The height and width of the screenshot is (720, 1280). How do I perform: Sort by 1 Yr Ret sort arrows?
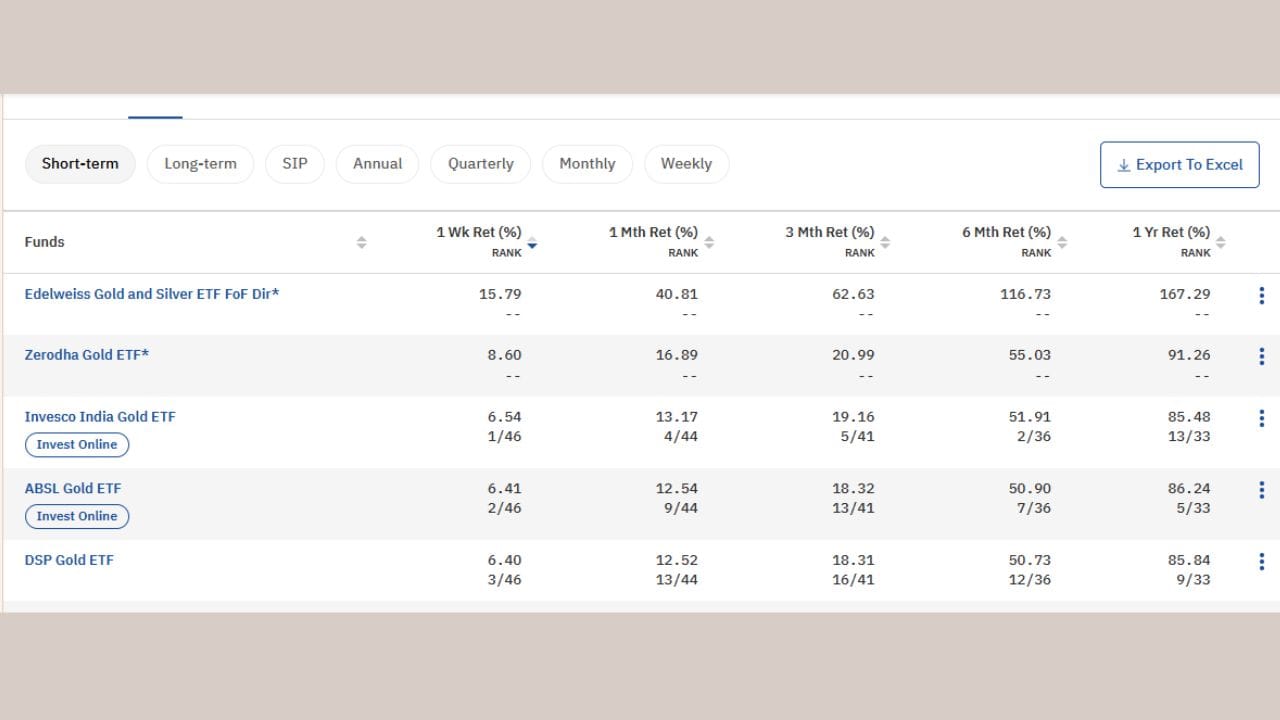(1220, 242)
